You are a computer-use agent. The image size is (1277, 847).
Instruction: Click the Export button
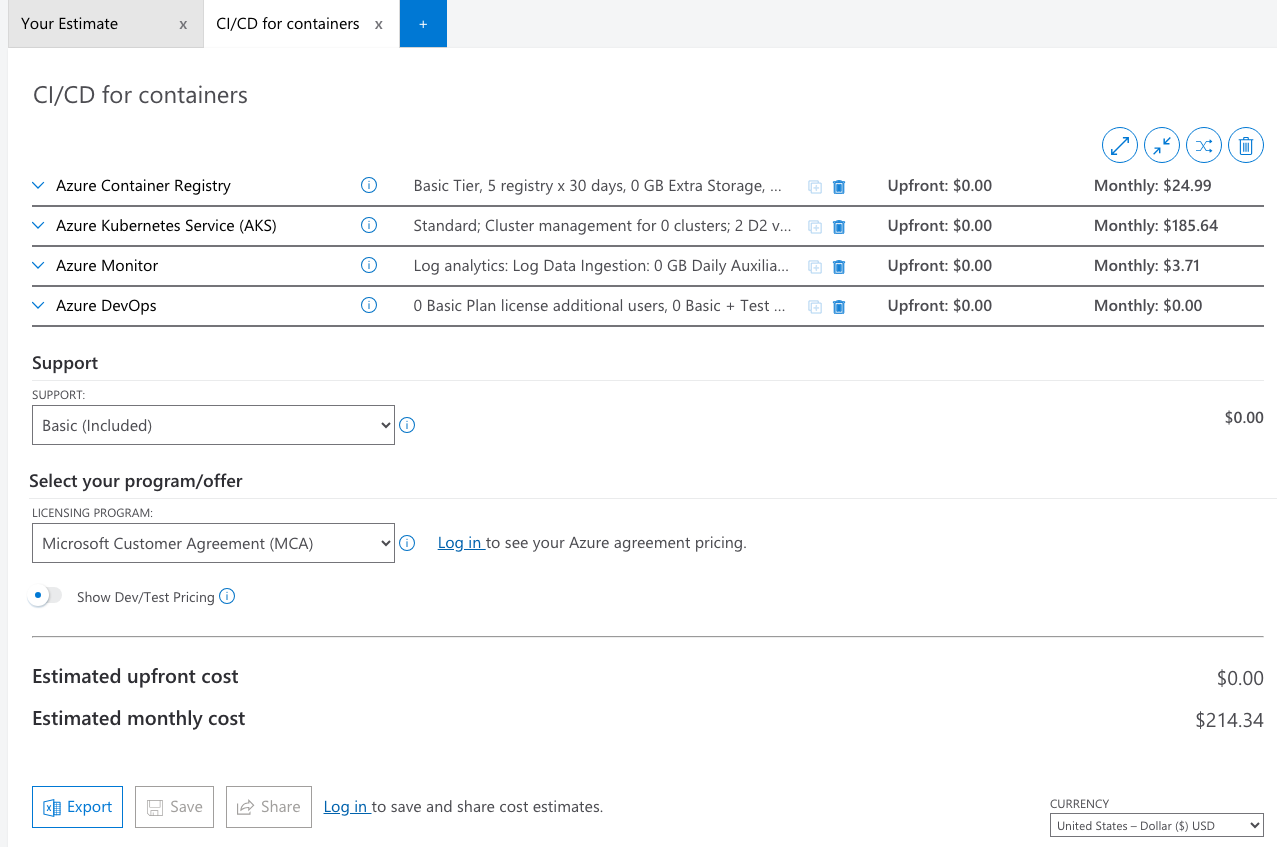coord(77,807)
